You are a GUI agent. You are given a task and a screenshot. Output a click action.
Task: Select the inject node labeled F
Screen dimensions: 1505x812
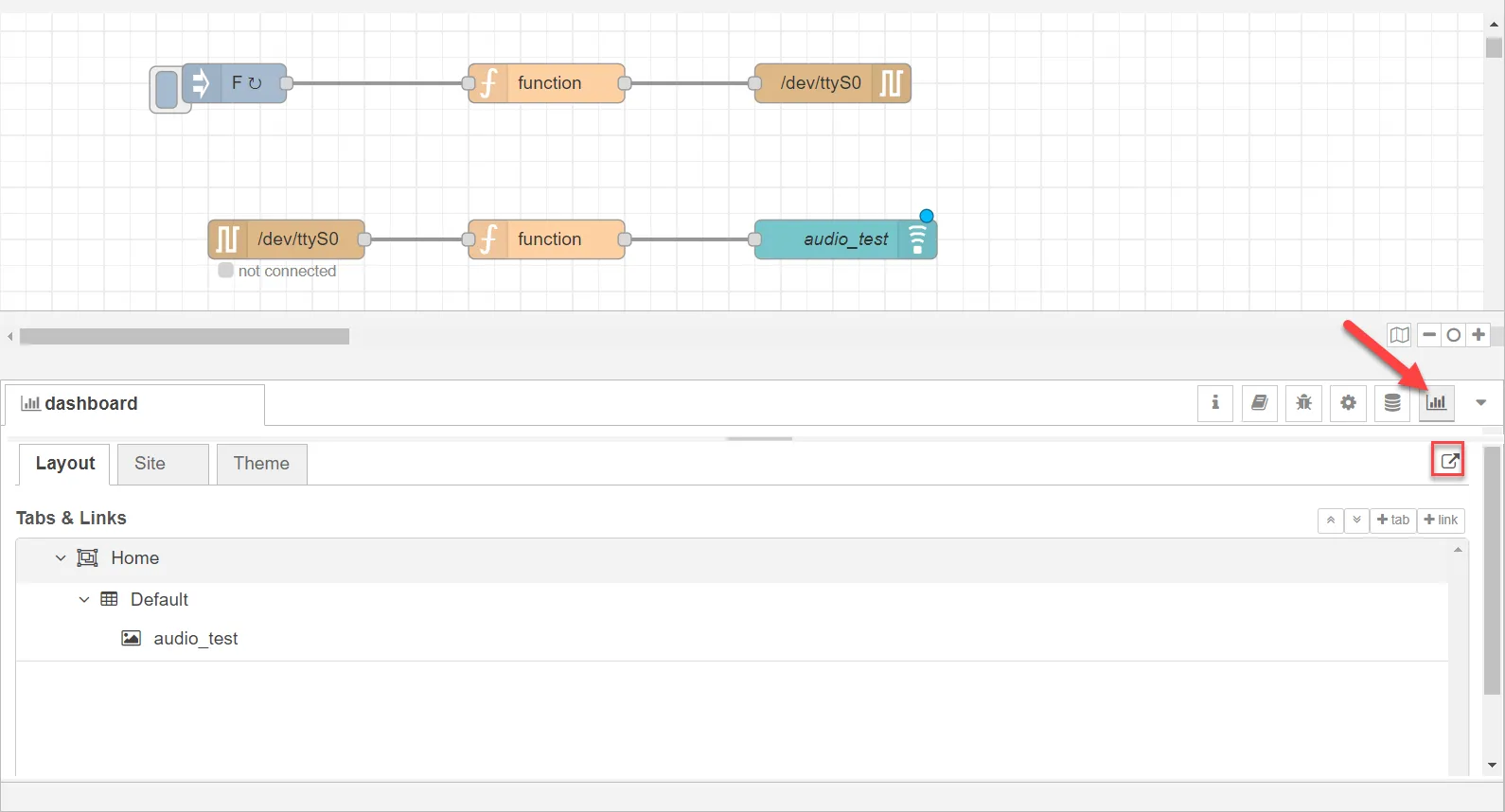(x=234, y=83)
